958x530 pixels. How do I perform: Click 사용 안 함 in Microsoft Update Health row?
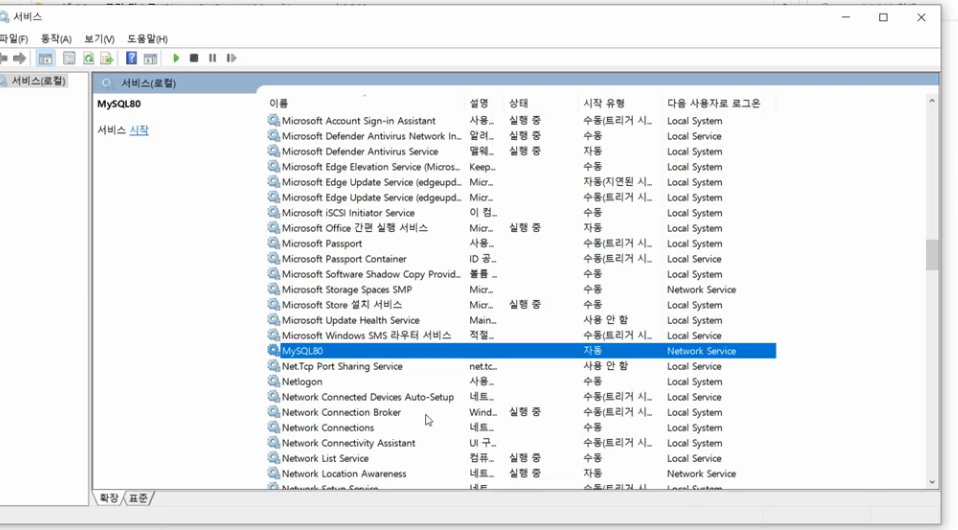pyautogui.click(x=605, y=320)
